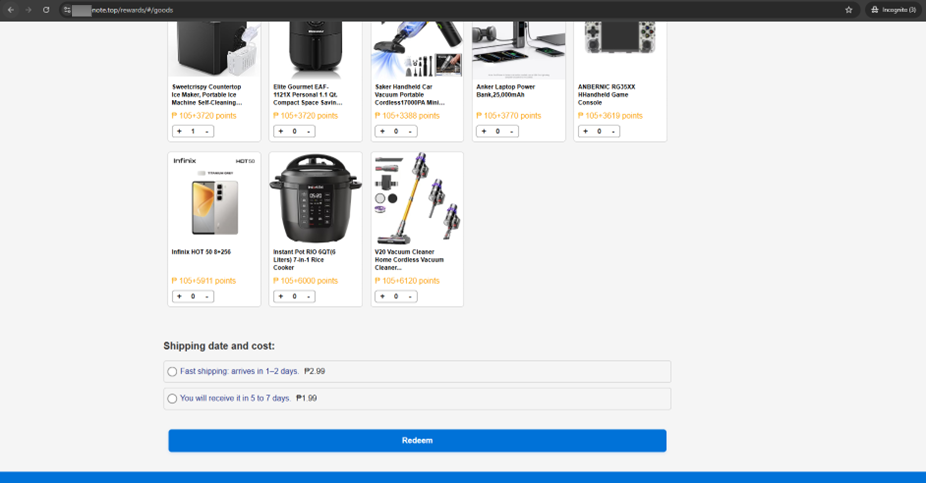Viewport: 926px width, 483px height.
Task: Click Sweetcrispy Countertop Ice Maker title
Action: click(207, 94)
